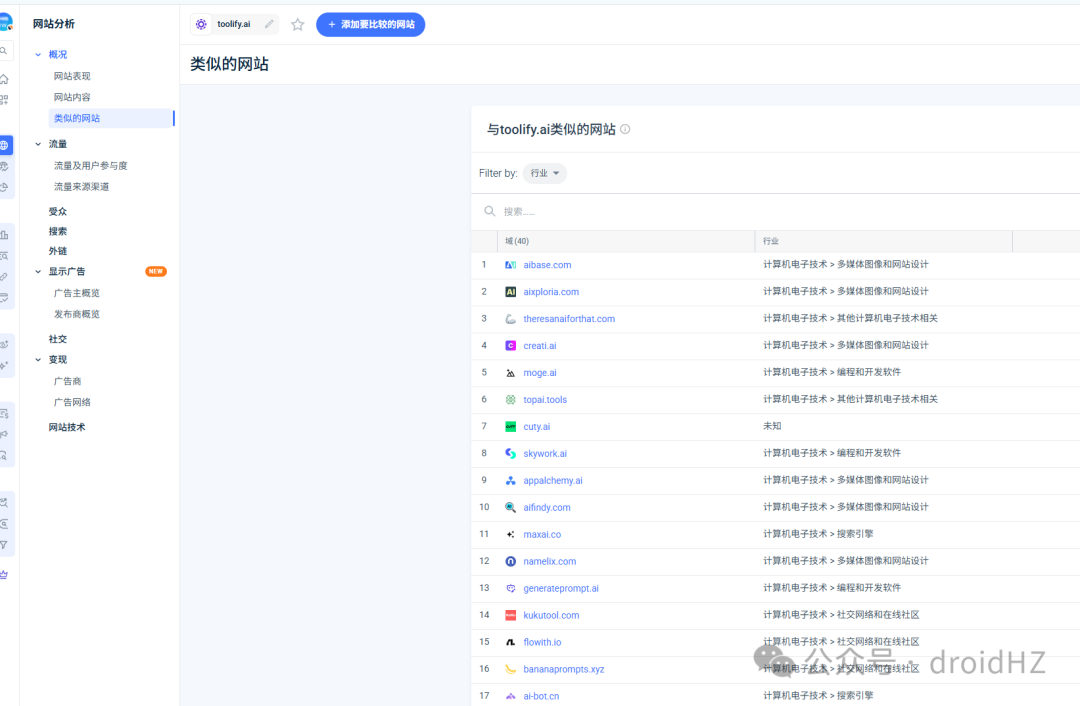Collapse the 显示广告 section chevron
The width and height of the screenshot is (1080, 706).
click(x=39, y=271)
